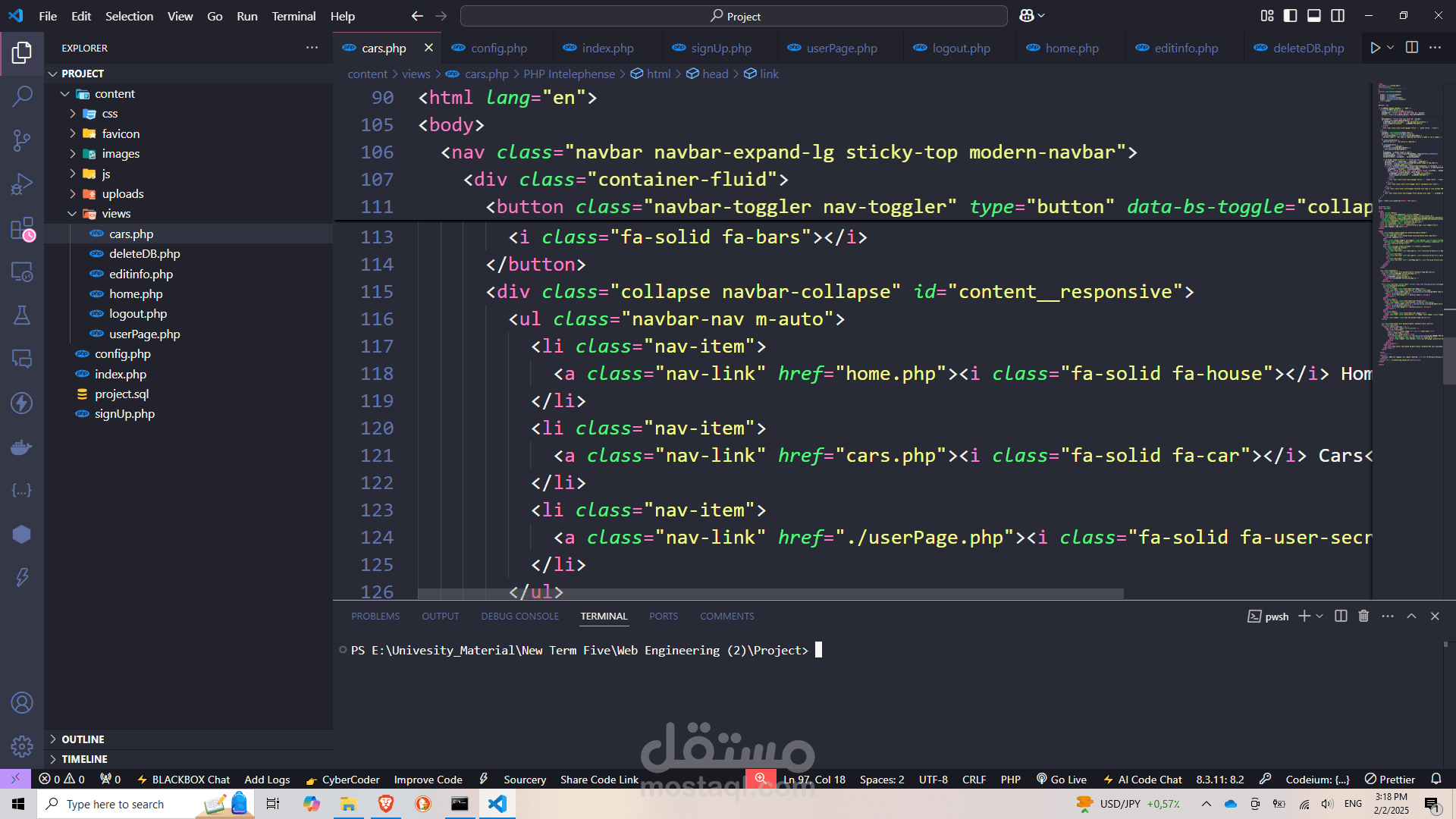Screen dimensions: 1456x819
Task: Click the Project command center search box
Action: [734, 16]
